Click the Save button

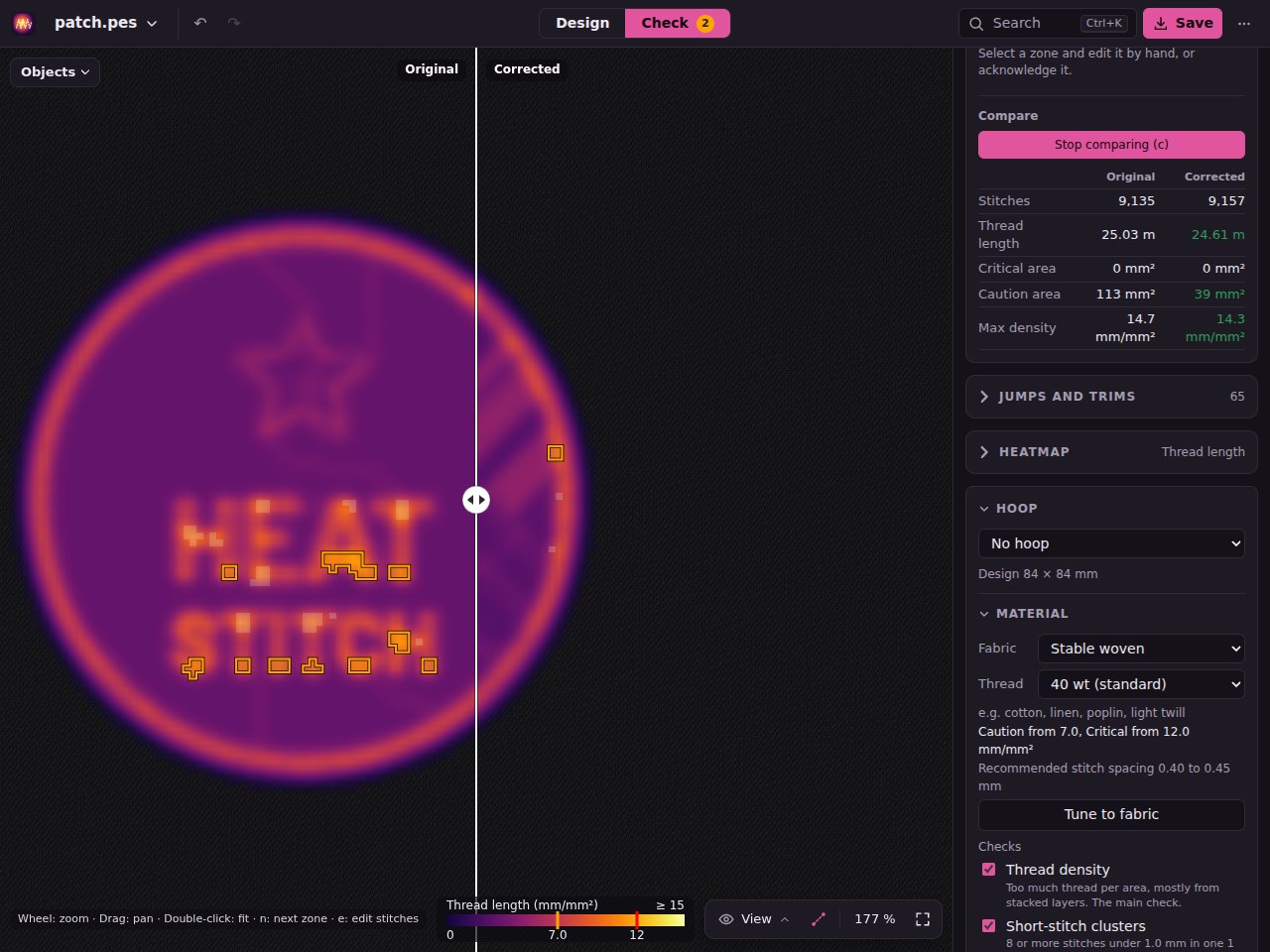[1183, 23]
